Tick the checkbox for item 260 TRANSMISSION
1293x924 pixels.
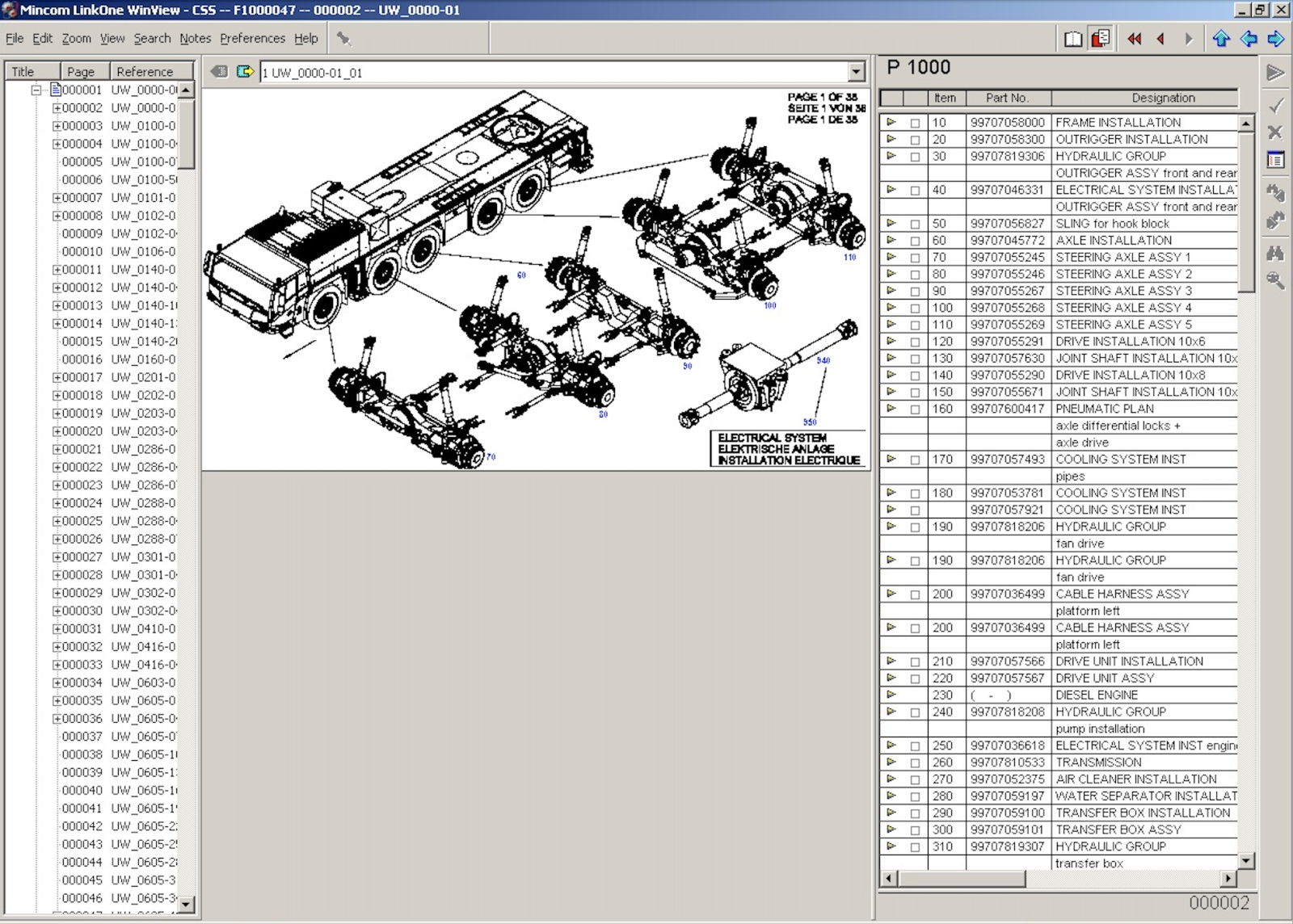915,762
